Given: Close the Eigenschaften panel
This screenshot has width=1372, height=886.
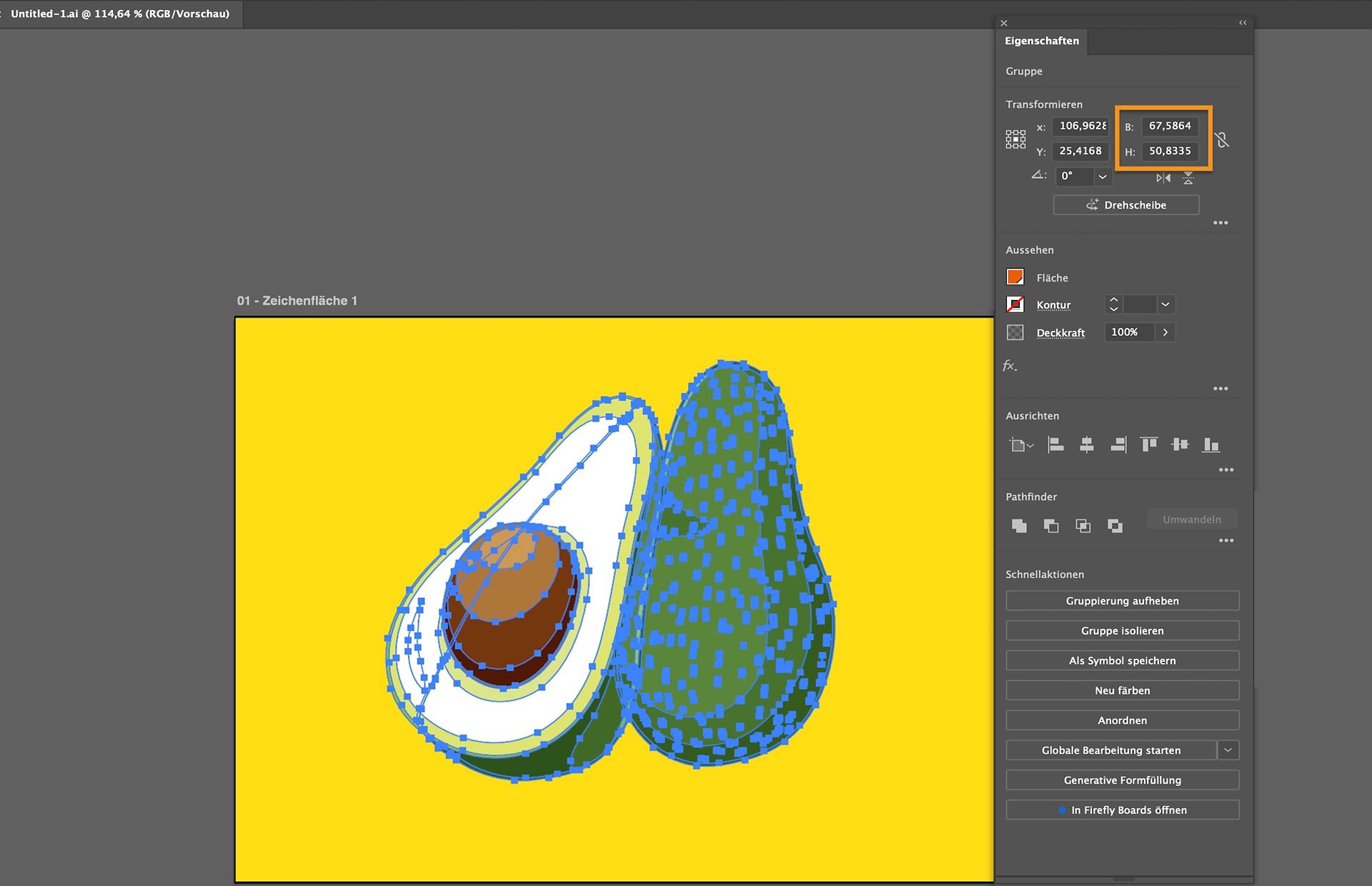Looking at the screenshot, I should 1004,23.
